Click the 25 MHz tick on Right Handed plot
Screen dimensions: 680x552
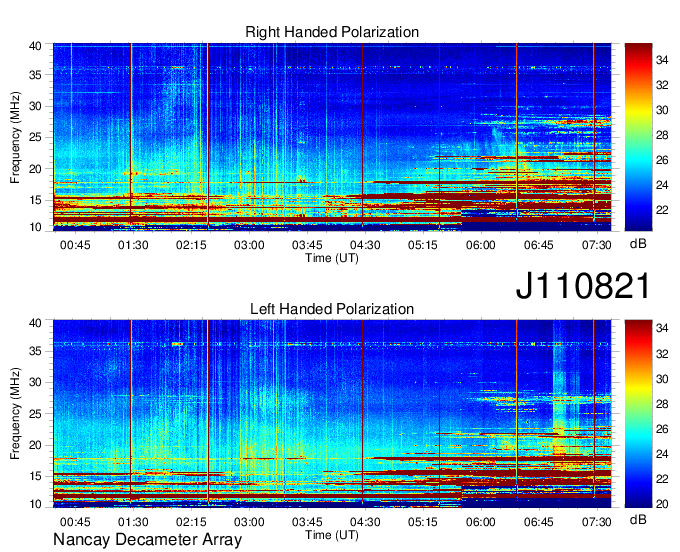click(x=35, y=137)
